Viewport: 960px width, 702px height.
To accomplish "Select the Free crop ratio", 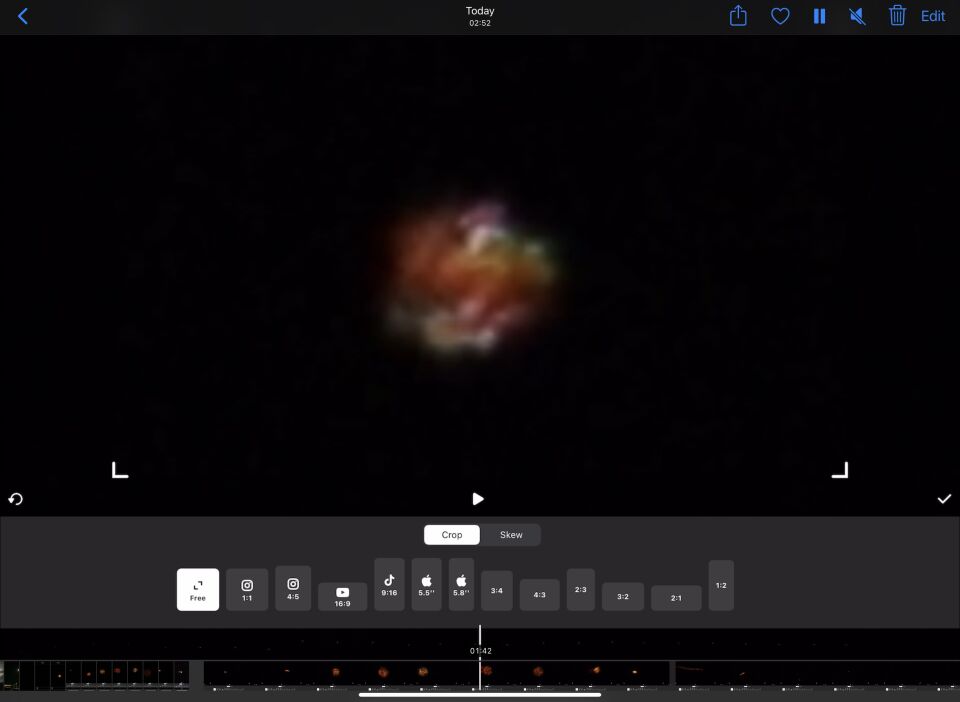I will pyautogui.click(x=198, y=589).
